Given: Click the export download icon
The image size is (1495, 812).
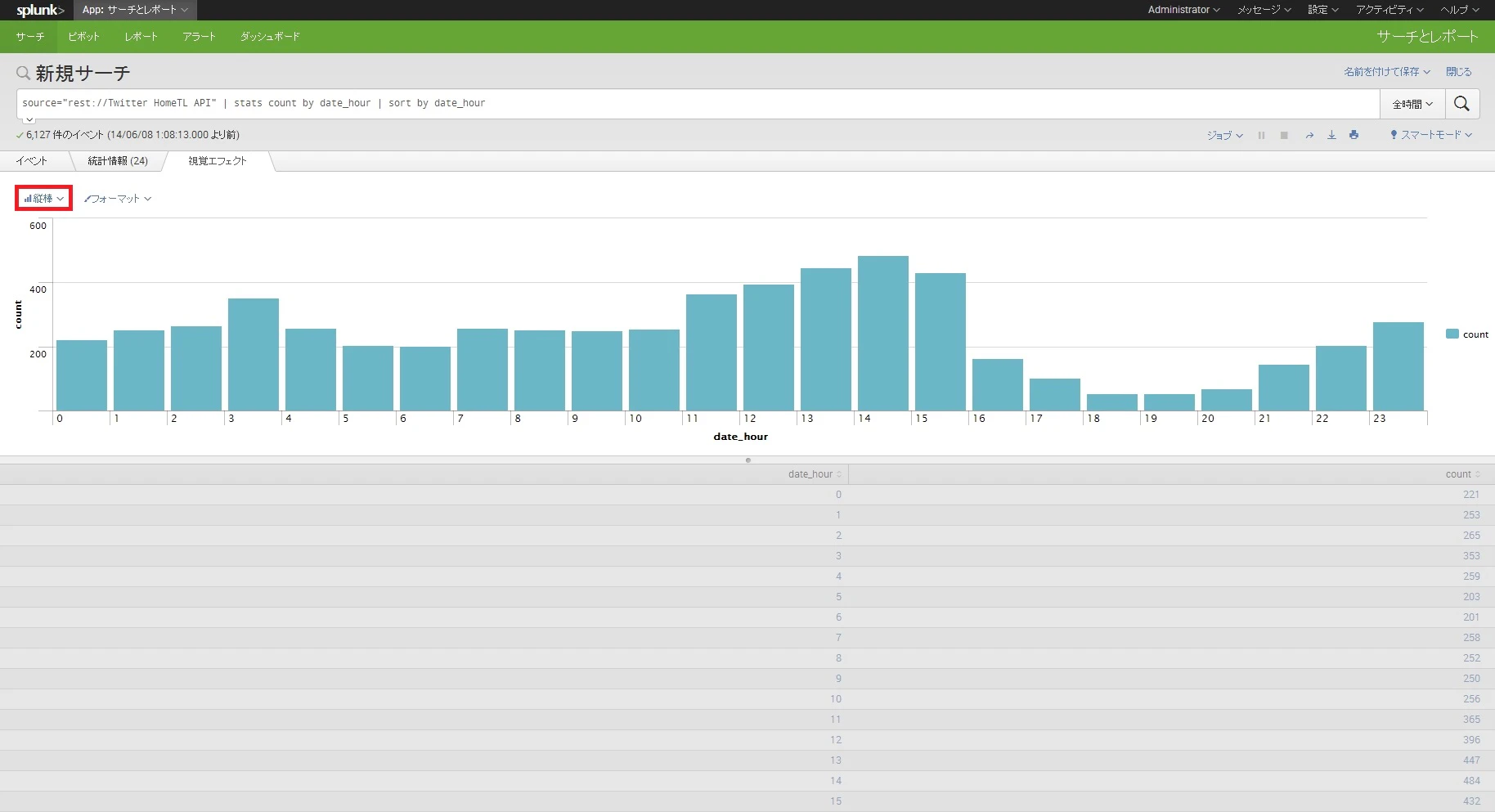Looking at the screenshot, I should 1331,135.
